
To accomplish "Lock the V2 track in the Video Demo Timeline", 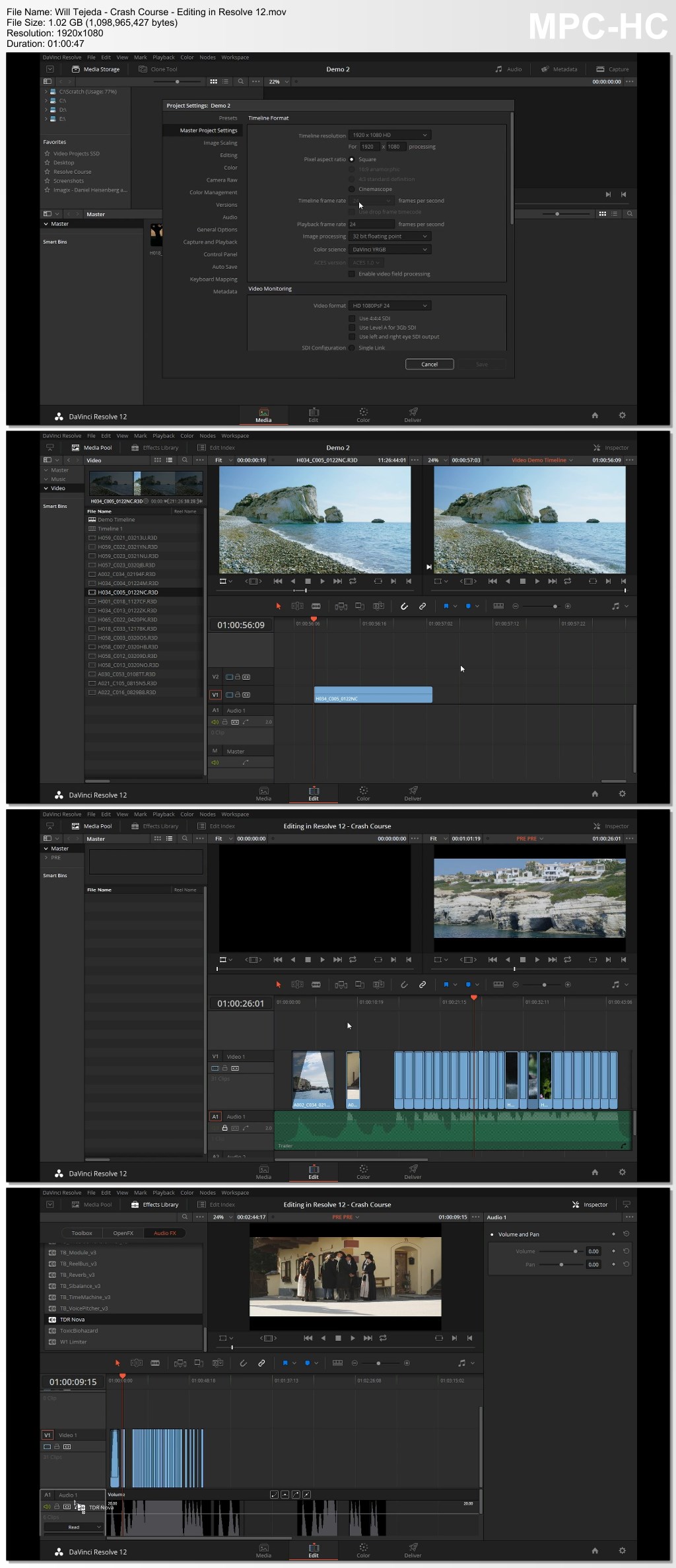I will [x=238, y=677].
